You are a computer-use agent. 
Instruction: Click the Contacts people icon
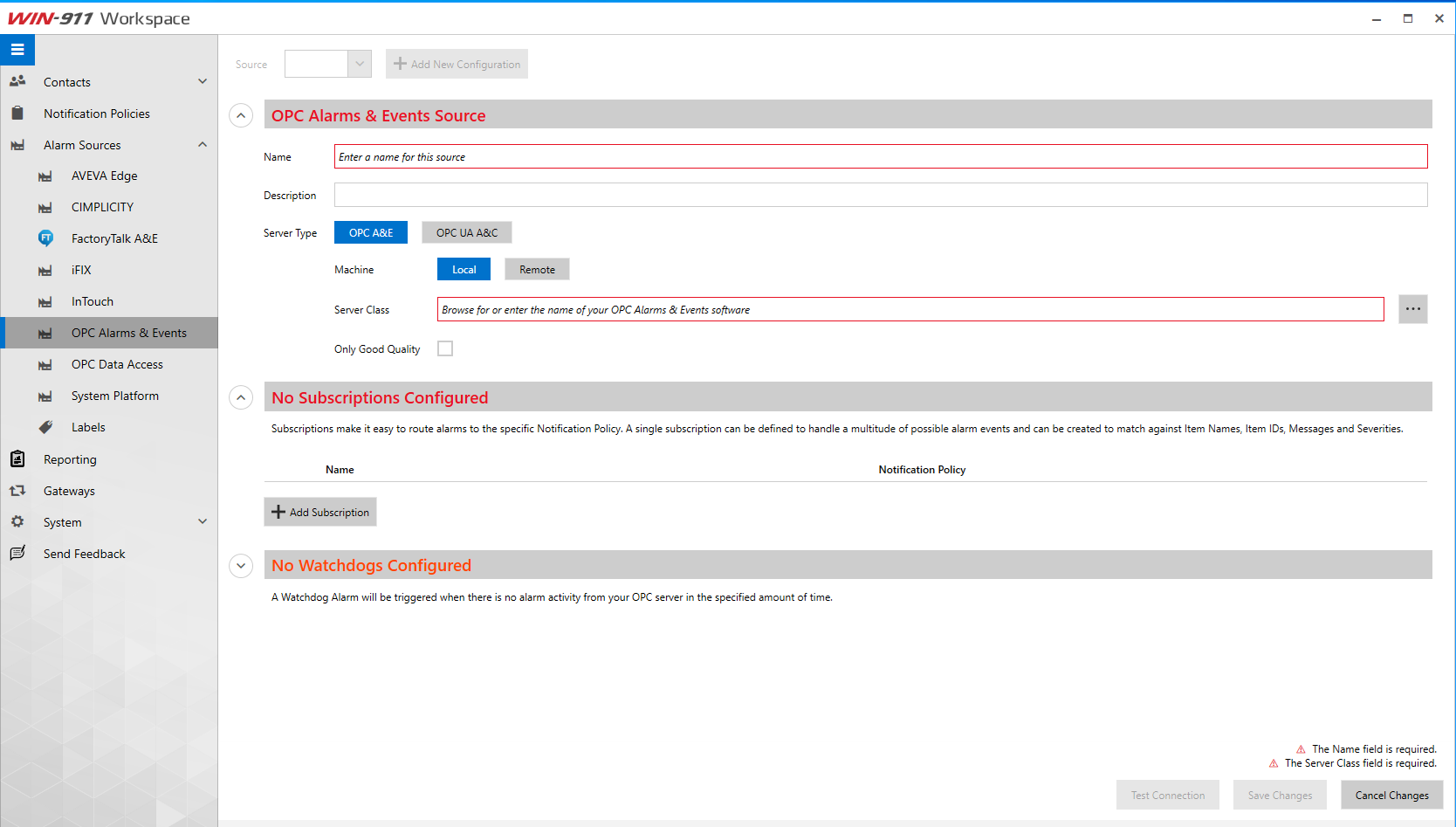17,81
